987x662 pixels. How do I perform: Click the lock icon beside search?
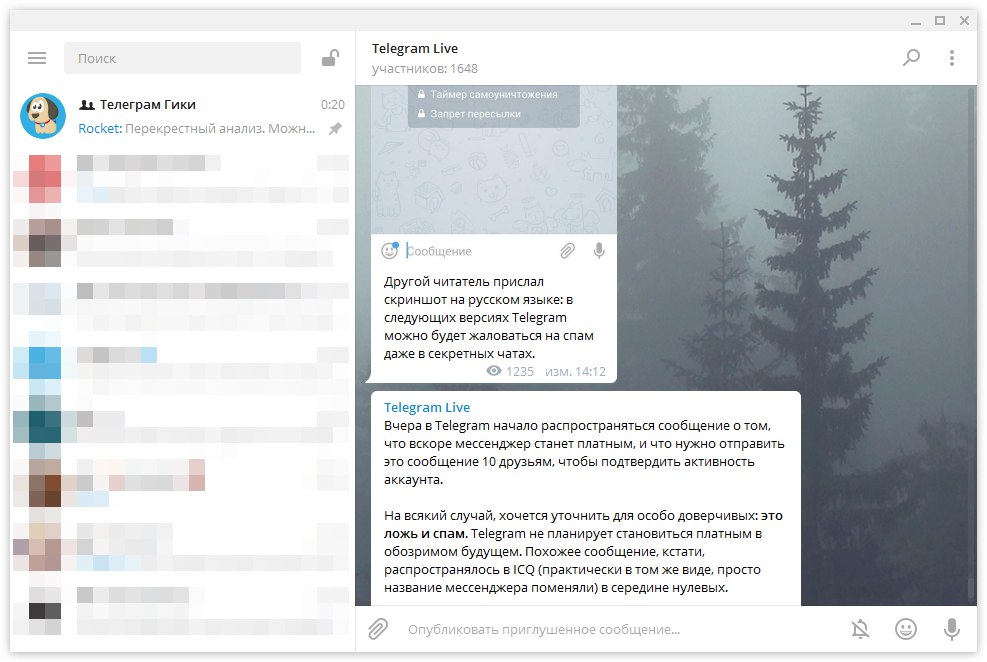pos(330,58)
